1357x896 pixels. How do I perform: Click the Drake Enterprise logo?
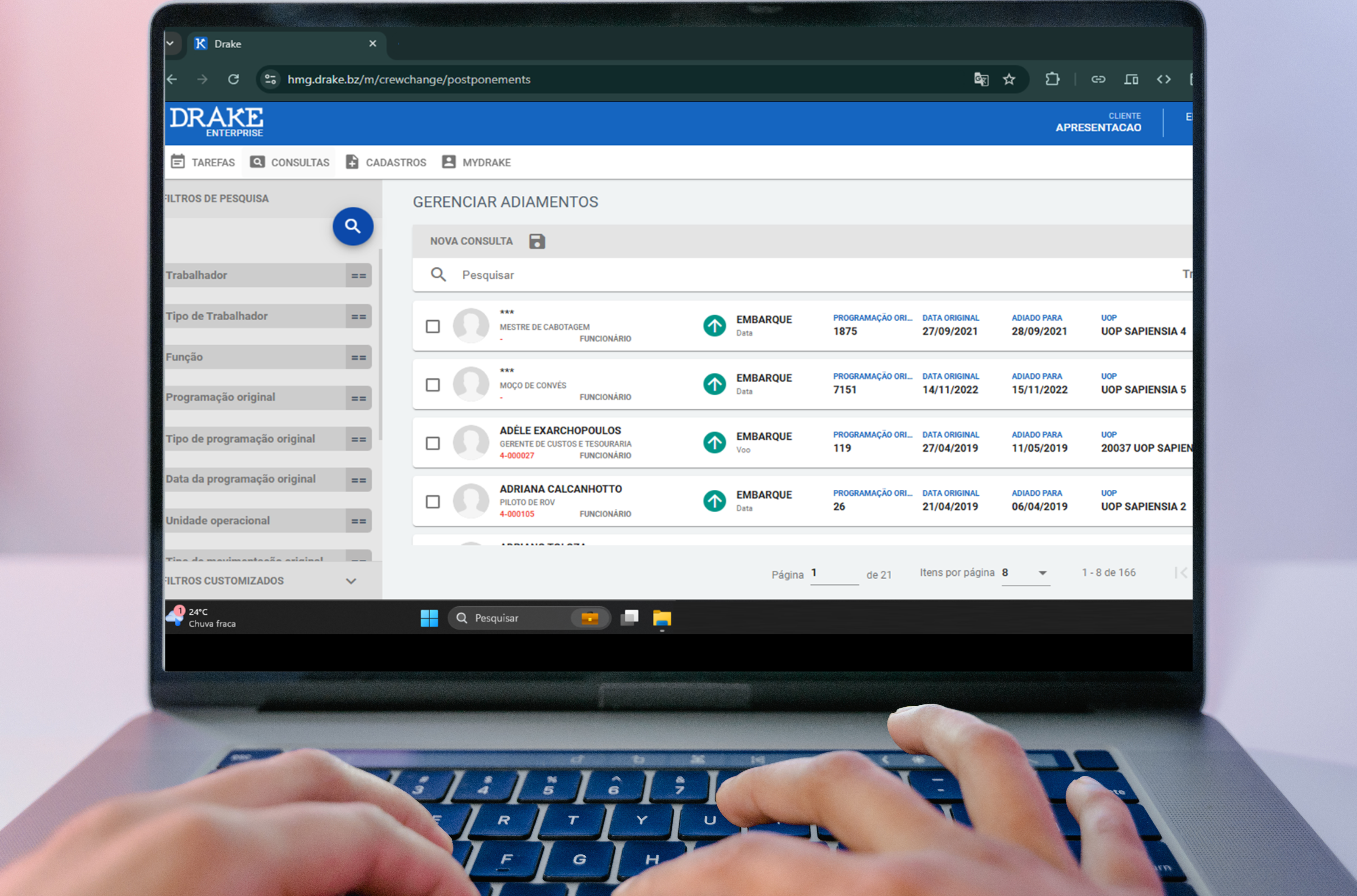(x=217, y=122)
